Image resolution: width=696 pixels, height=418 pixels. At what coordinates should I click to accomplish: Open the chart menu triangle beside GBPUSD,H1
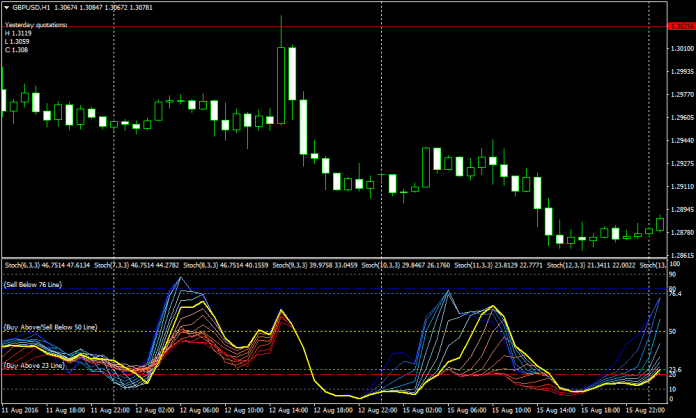click(6, 8)
